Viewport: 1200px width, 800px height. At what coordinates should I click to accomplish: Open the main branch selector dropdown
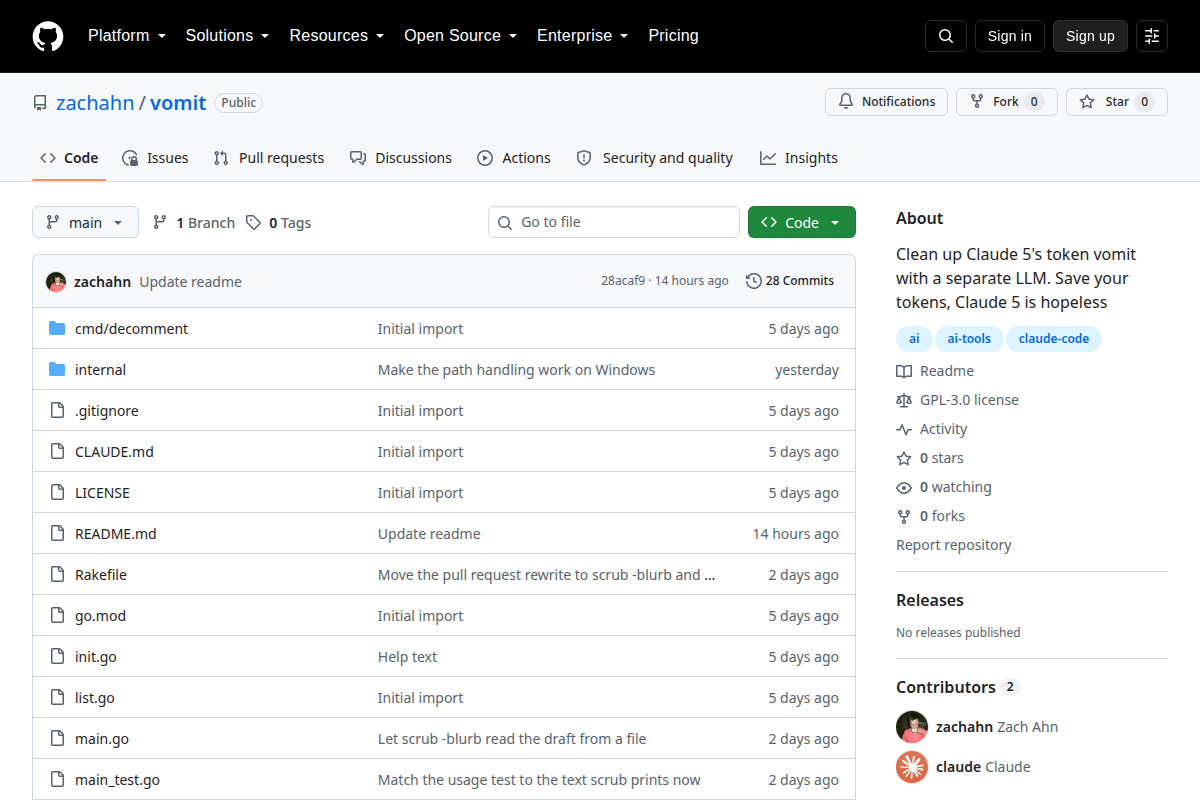pos(85,222)
